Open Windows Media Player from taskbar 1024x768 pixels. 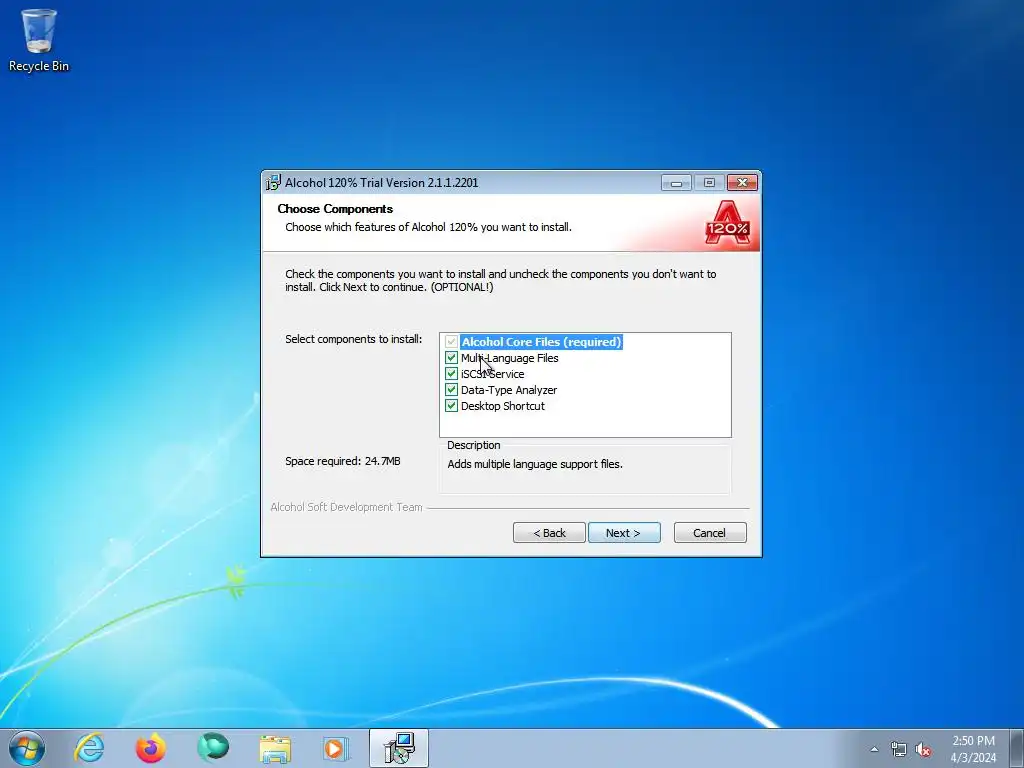click(x=336, y=748)
